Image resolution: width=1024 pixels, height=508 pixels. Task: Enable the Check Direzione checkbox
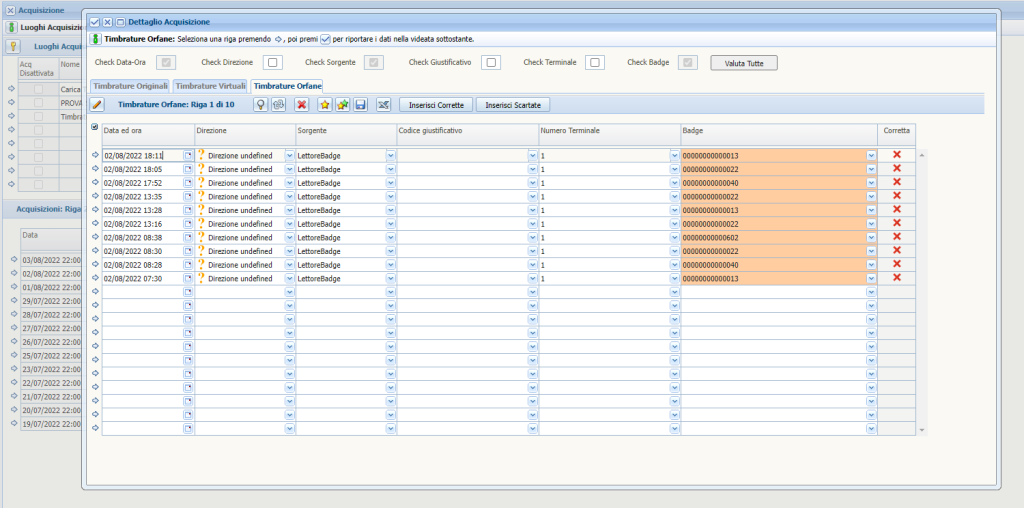[x=272, y=63]
